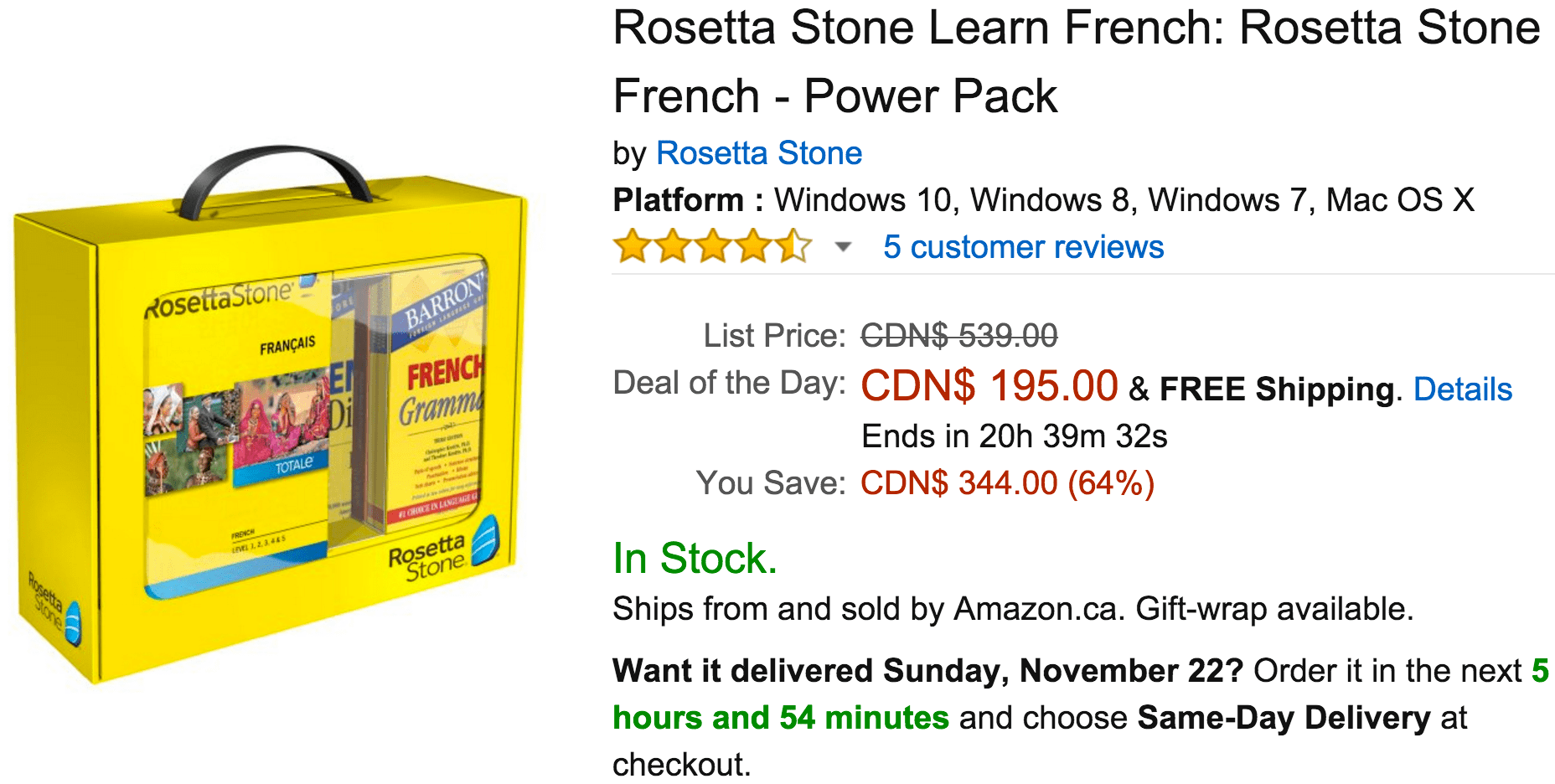Select the Rosetta Stone brand link
This screenshot has width=1555, height=784.
[x=759, y=152]
